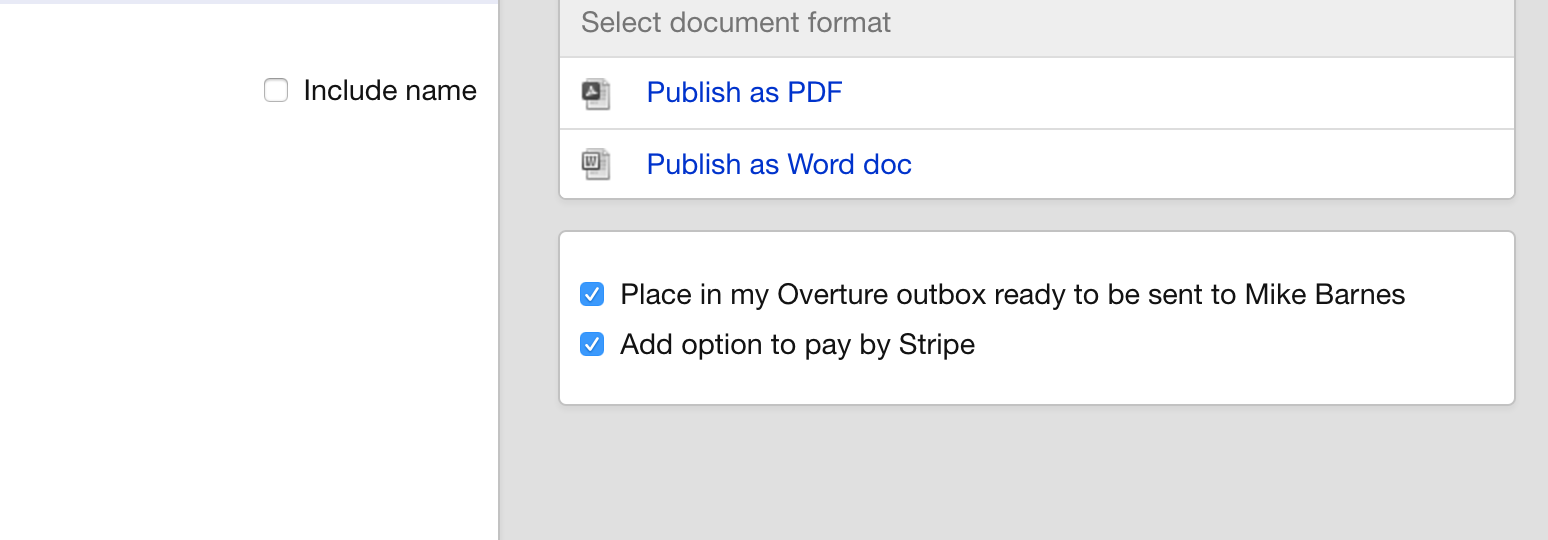Image resolution: width=1548 pixels, height=540 pixels.
Task: Select Publish as Word doc
Action: tap(779, 164)
